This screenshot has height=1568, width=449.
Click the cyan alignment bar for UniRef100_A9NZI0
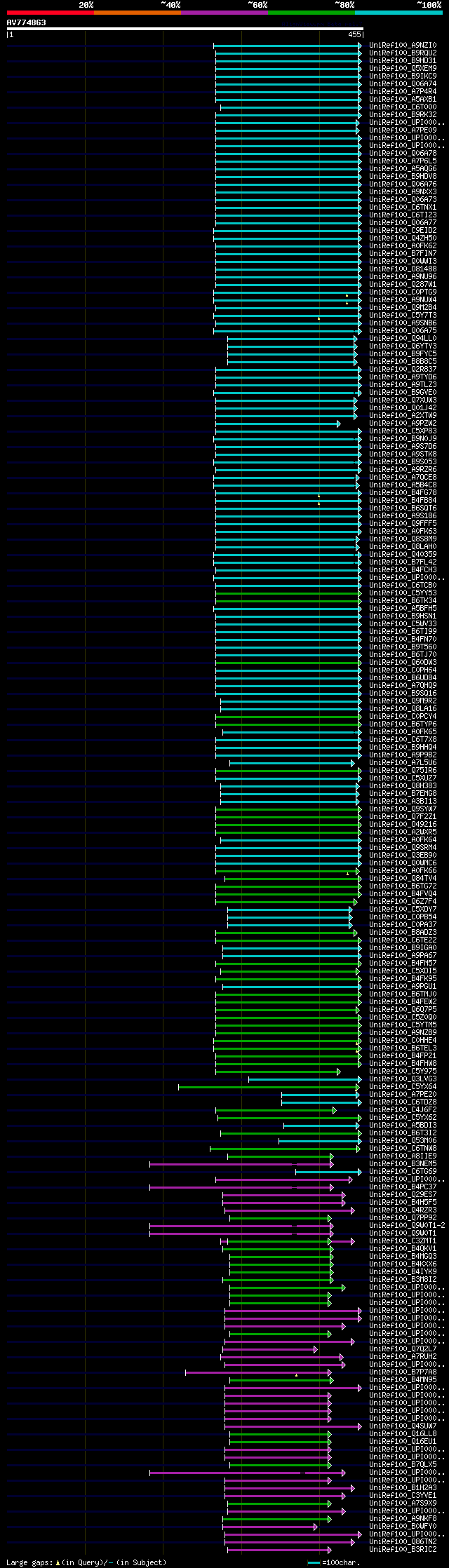(x=288, y=46)
